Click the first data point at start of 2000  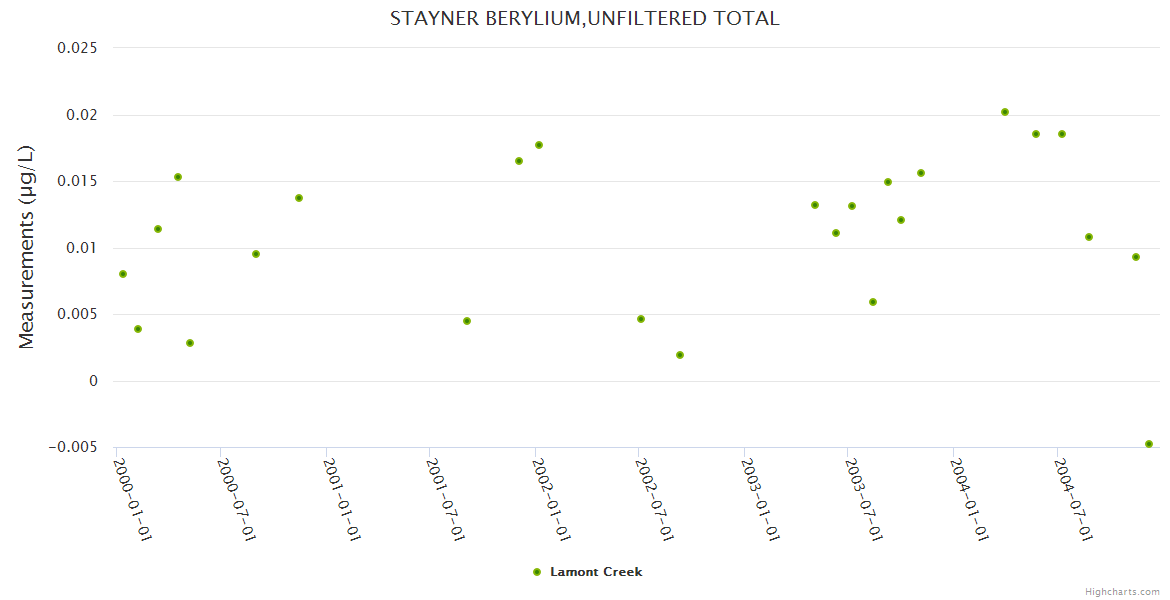point(123,274)
